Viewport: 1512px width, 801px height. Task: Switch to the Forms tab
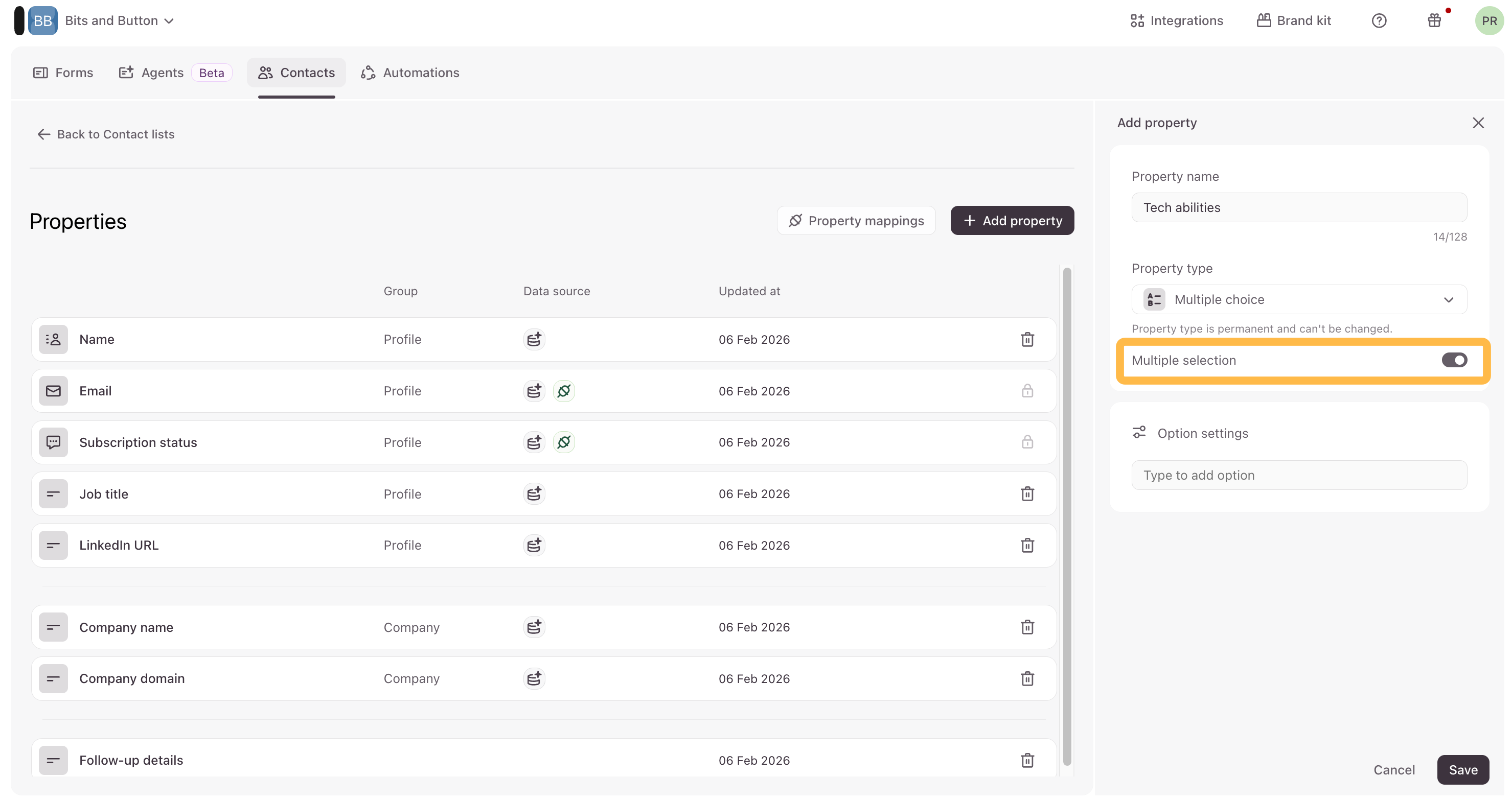63,73
